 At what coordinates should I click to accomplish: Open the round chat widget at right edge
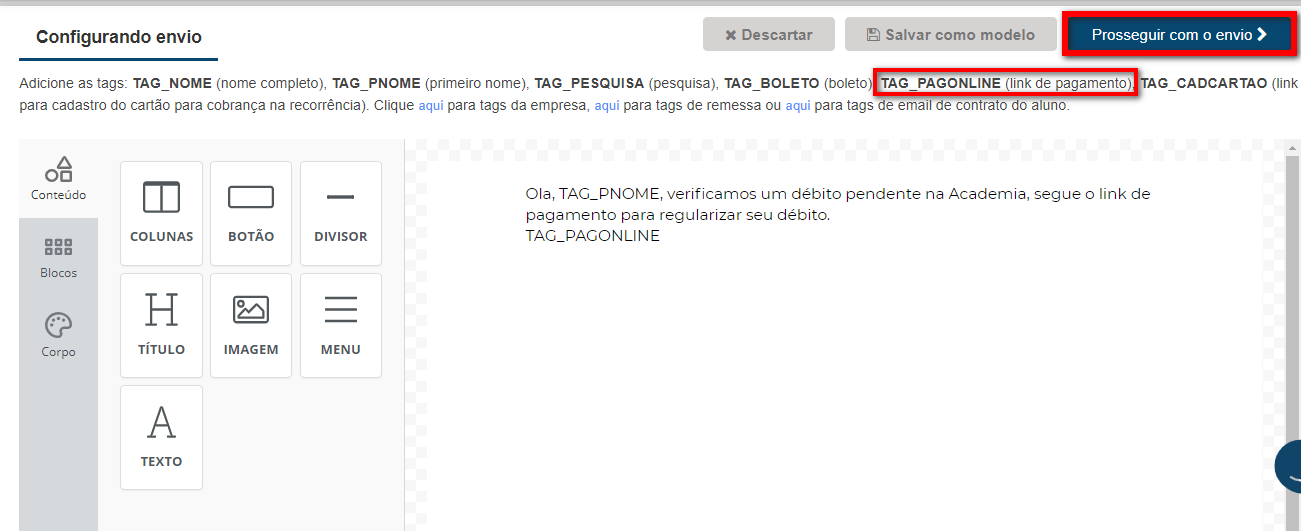(1290, 466)
